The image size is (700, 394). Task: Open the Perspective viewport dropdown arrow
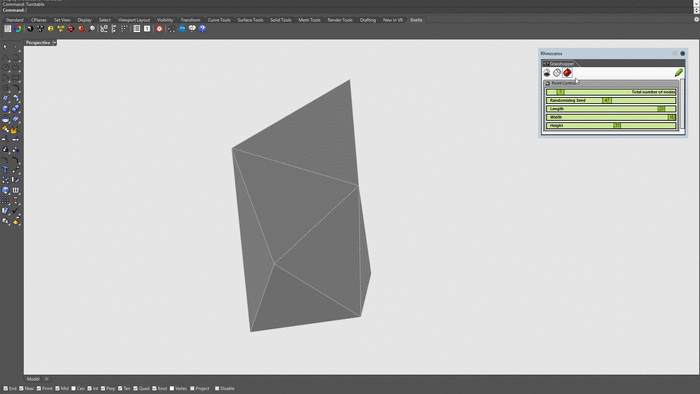tap(54, 43)
